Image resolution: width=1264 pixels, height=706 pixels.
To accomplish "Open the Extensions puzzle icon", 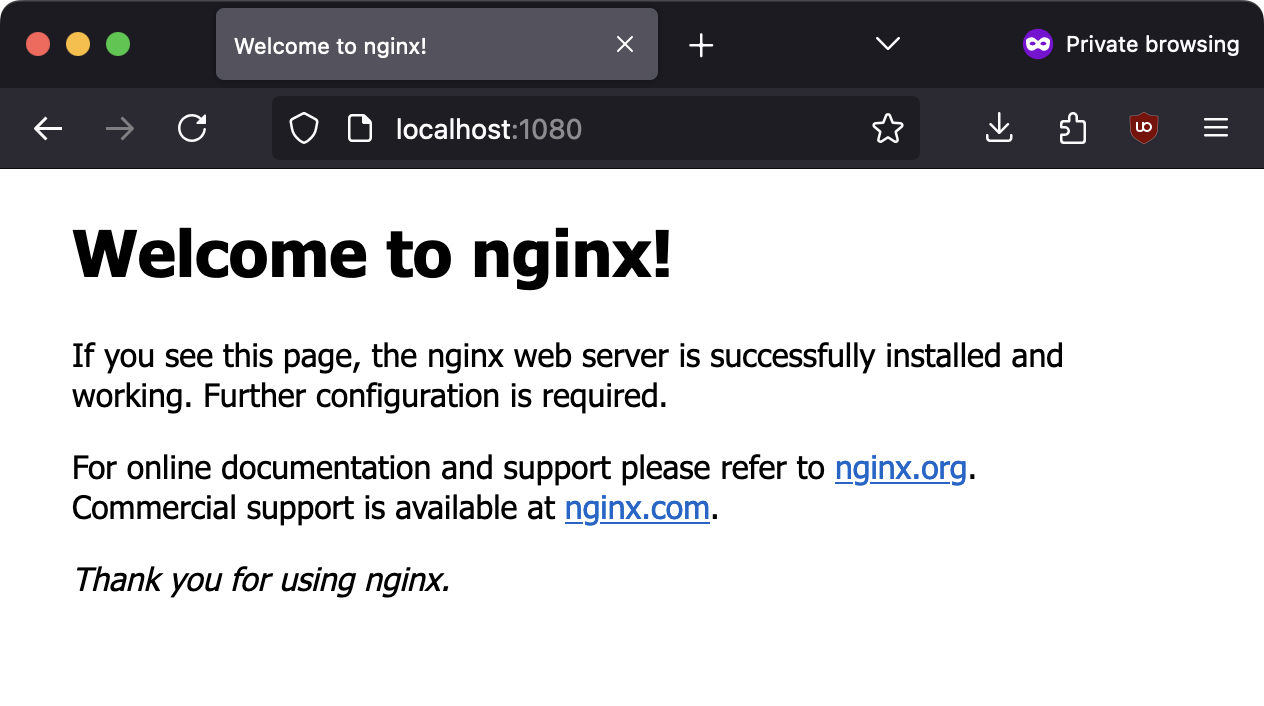I will click(1072, 129).
